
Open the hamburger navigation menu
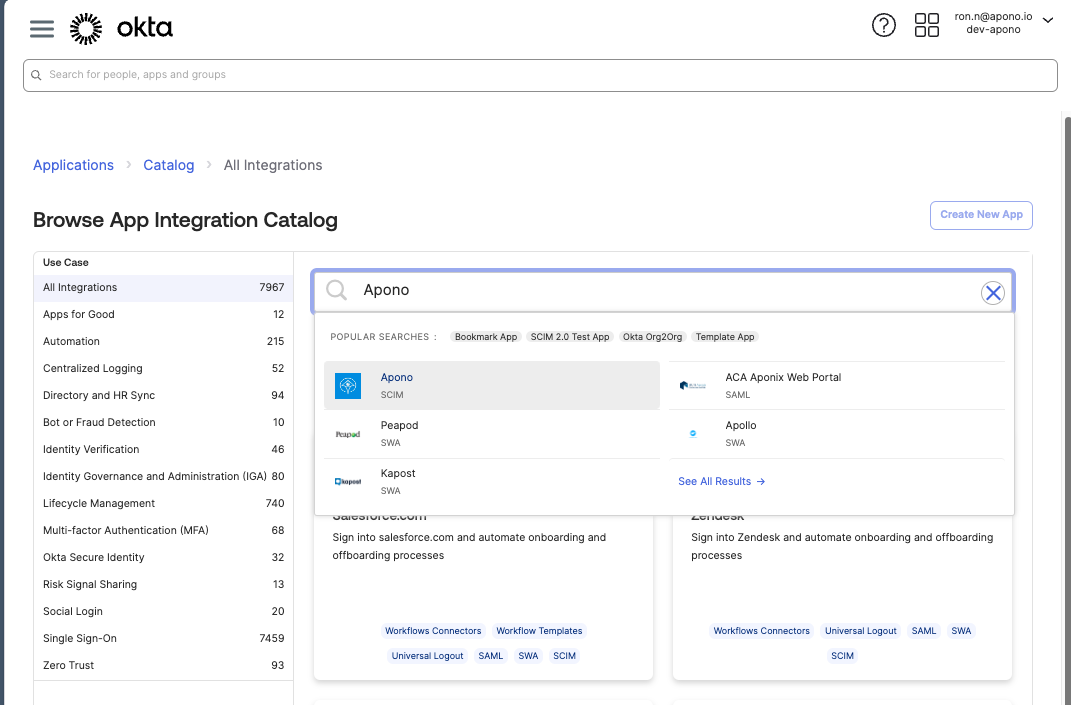tap(42, 28)
